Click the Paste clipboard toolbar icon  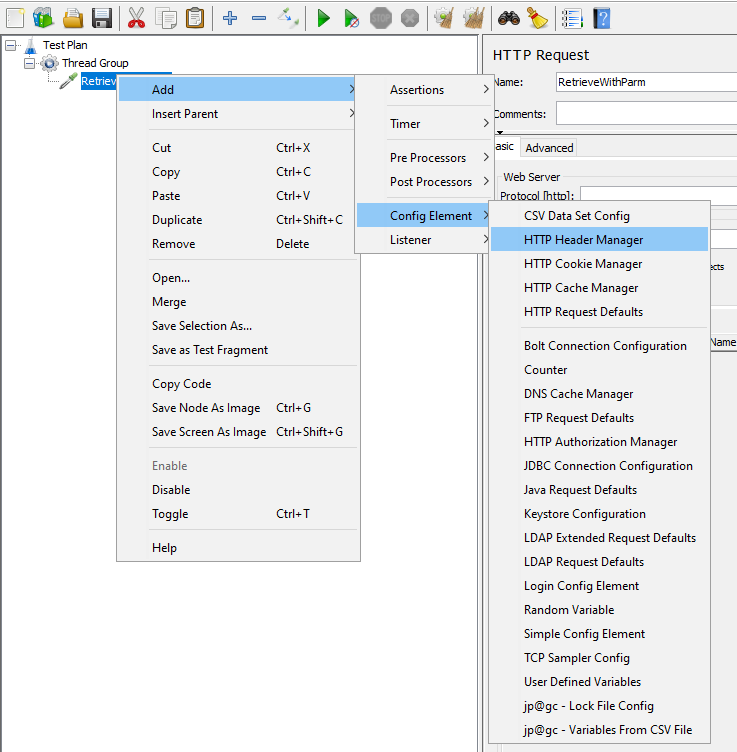[x=195, y=17]
